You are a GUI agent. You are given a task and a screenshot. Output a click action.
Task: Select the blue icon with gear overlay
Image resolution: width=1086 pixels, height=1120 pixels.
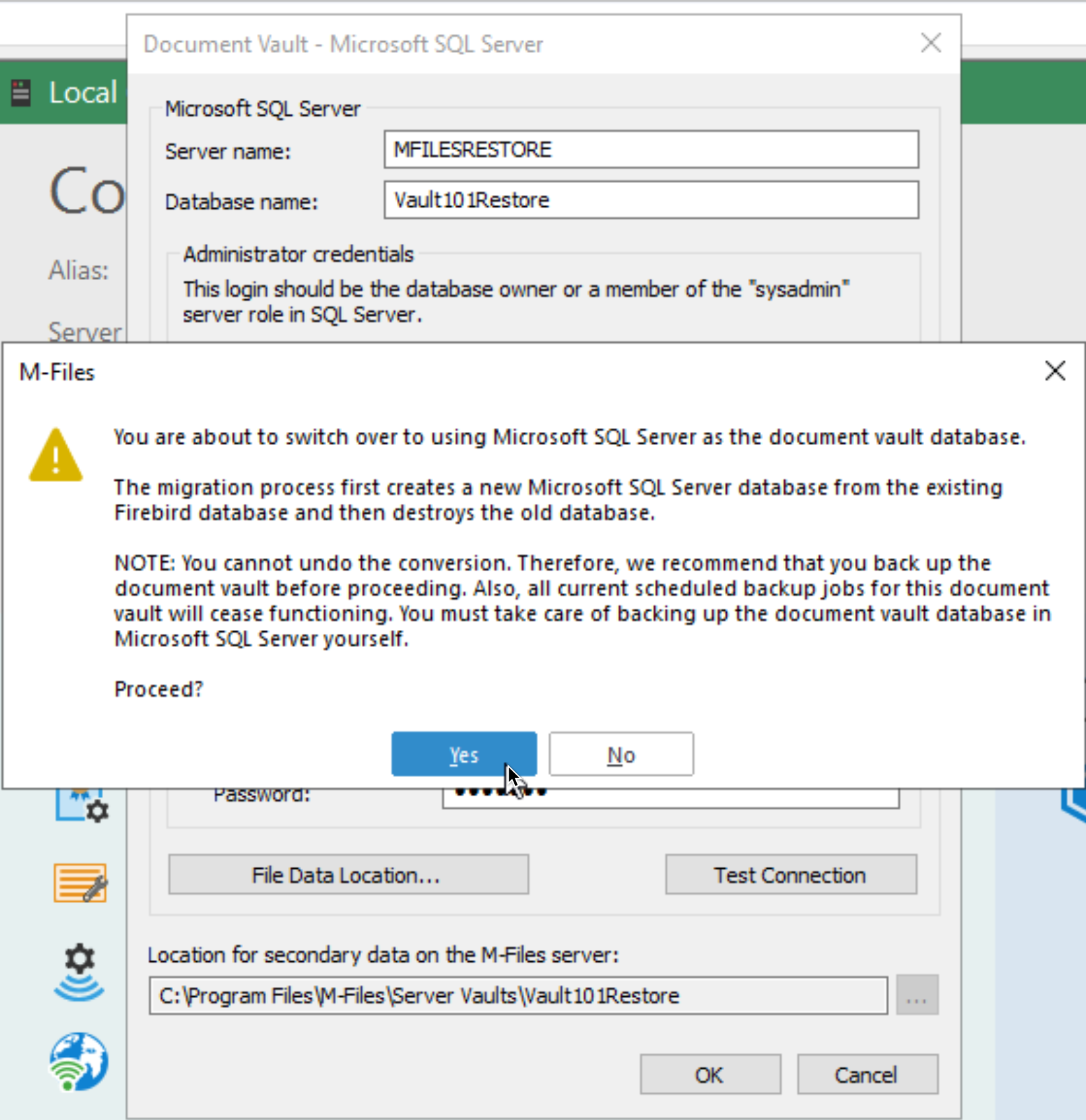(82, 806)
